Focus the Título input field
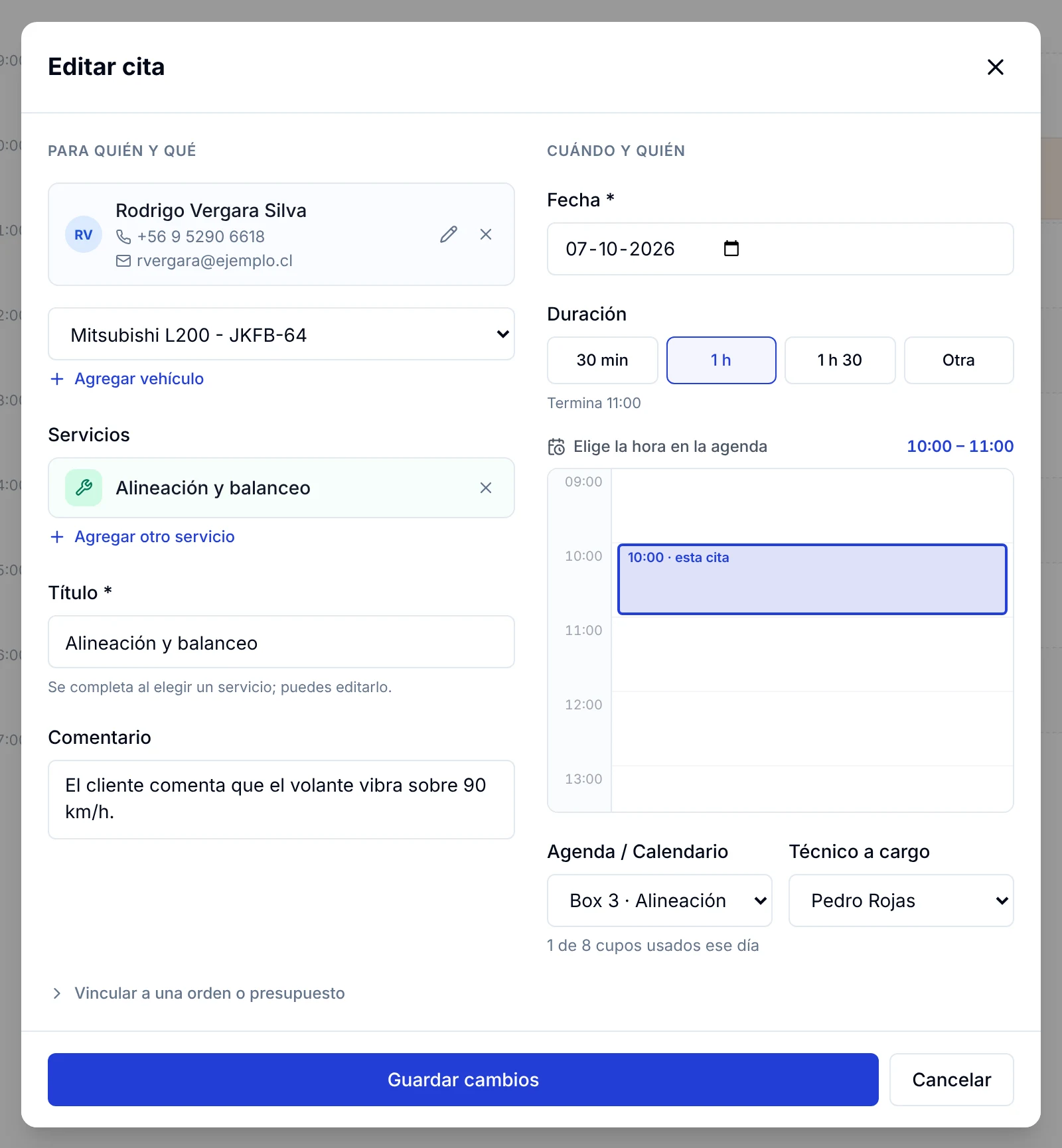The image size is (1062, 1148). 281,642
